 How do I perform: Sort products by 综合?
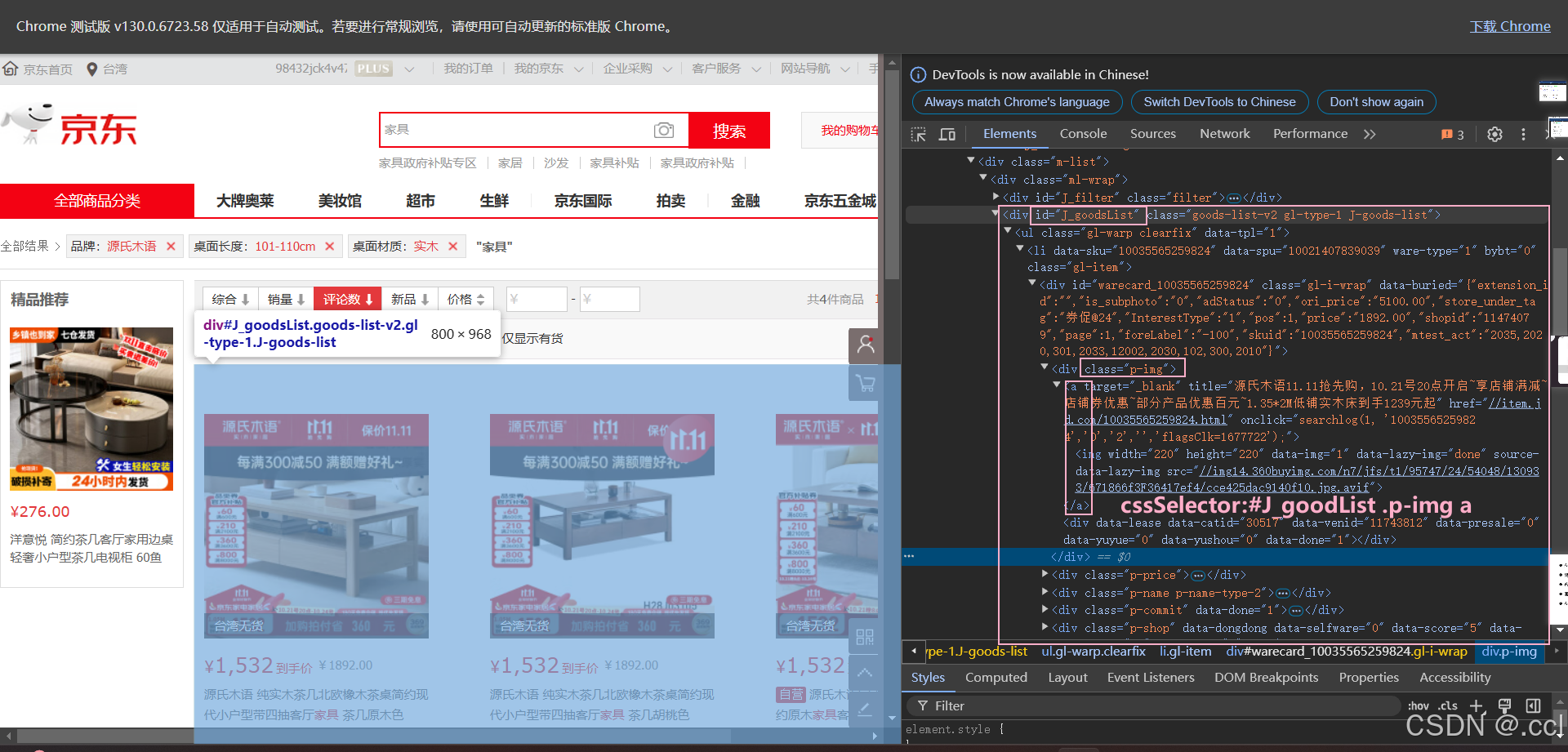point(230,299)
